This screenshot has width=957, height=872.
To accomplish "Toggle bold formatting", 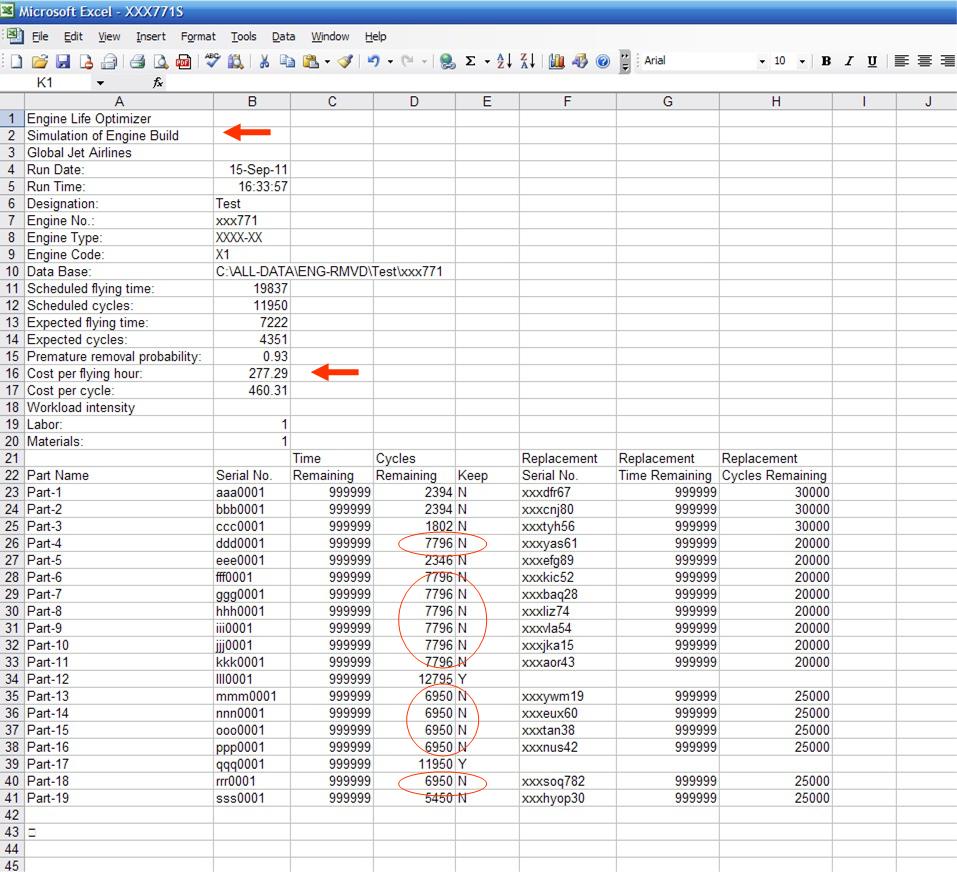I will [826, 62].
